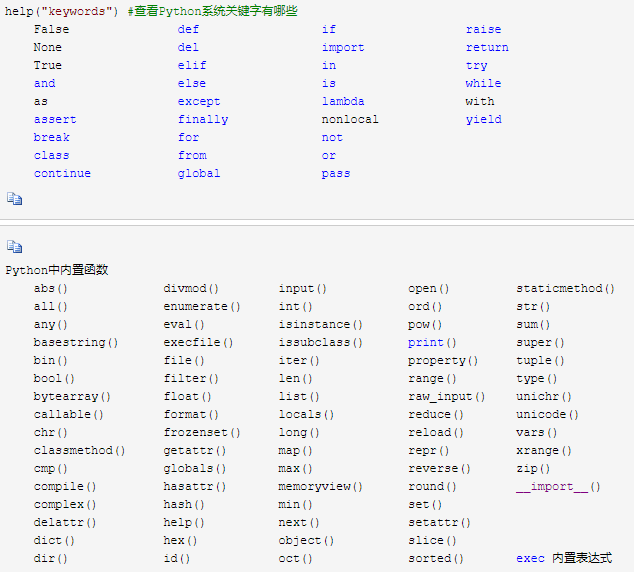This screenshot has height=572, width=634.
Task: Click the 'class' keyword
Action: click(51, 155)
